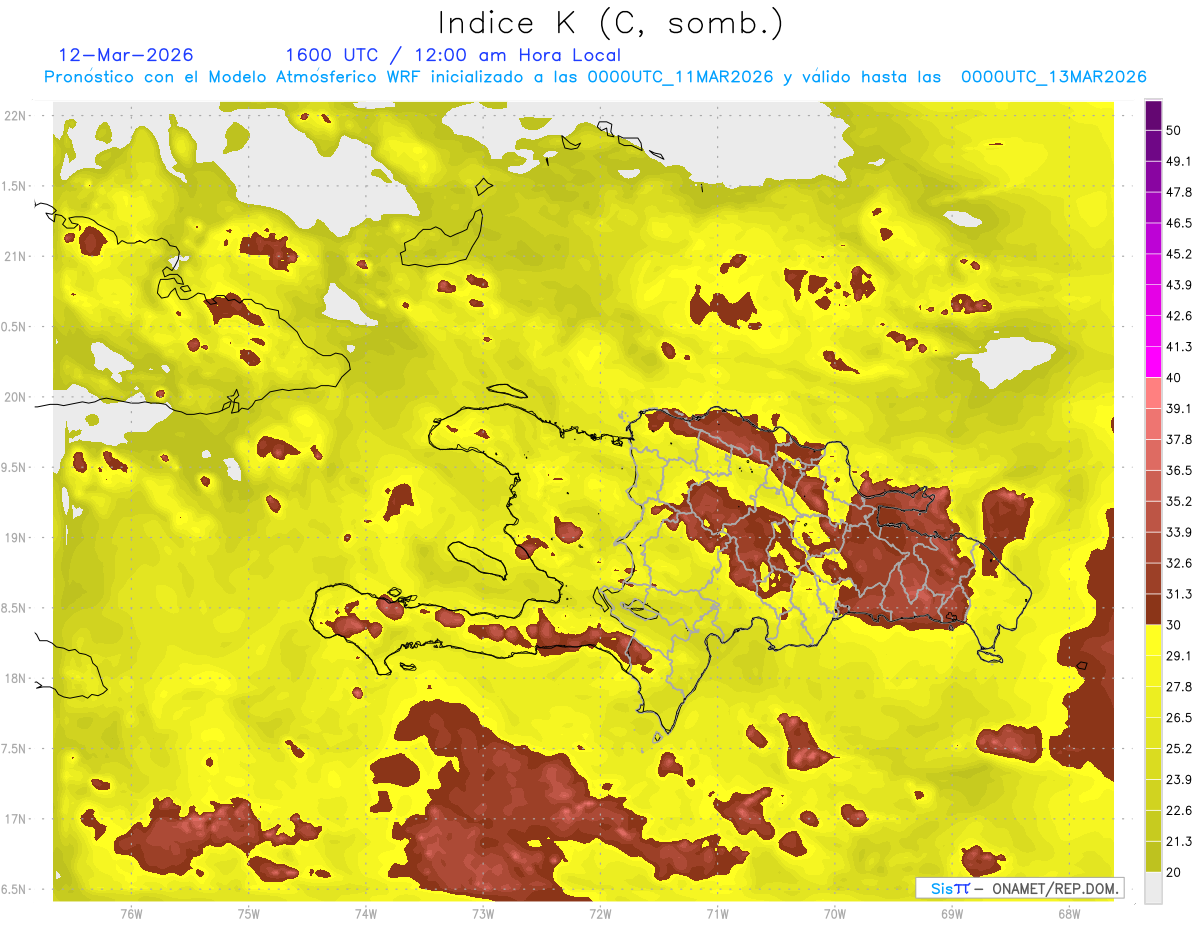Click the 76W longitude label
Screen dimensions: 1200x927
pos(131,913)
